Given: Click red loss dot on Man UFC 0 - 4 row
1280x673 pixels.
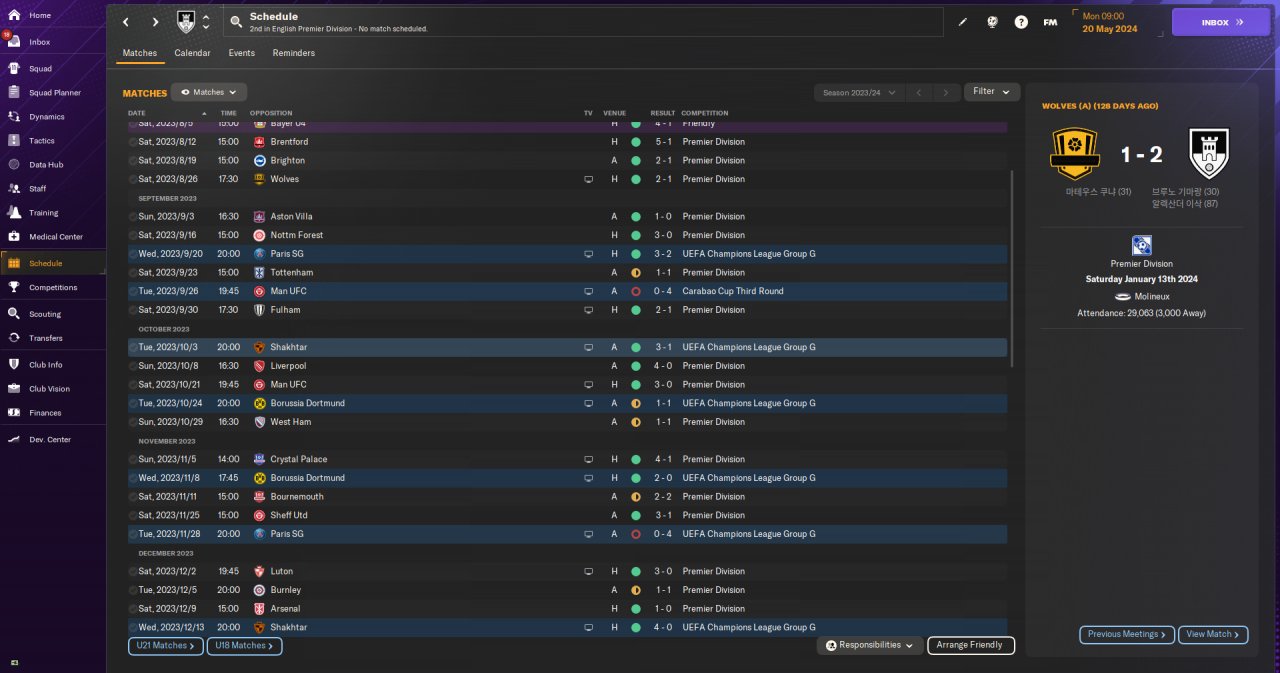Looking at the screenshot, I should click(x=635, y=291).
